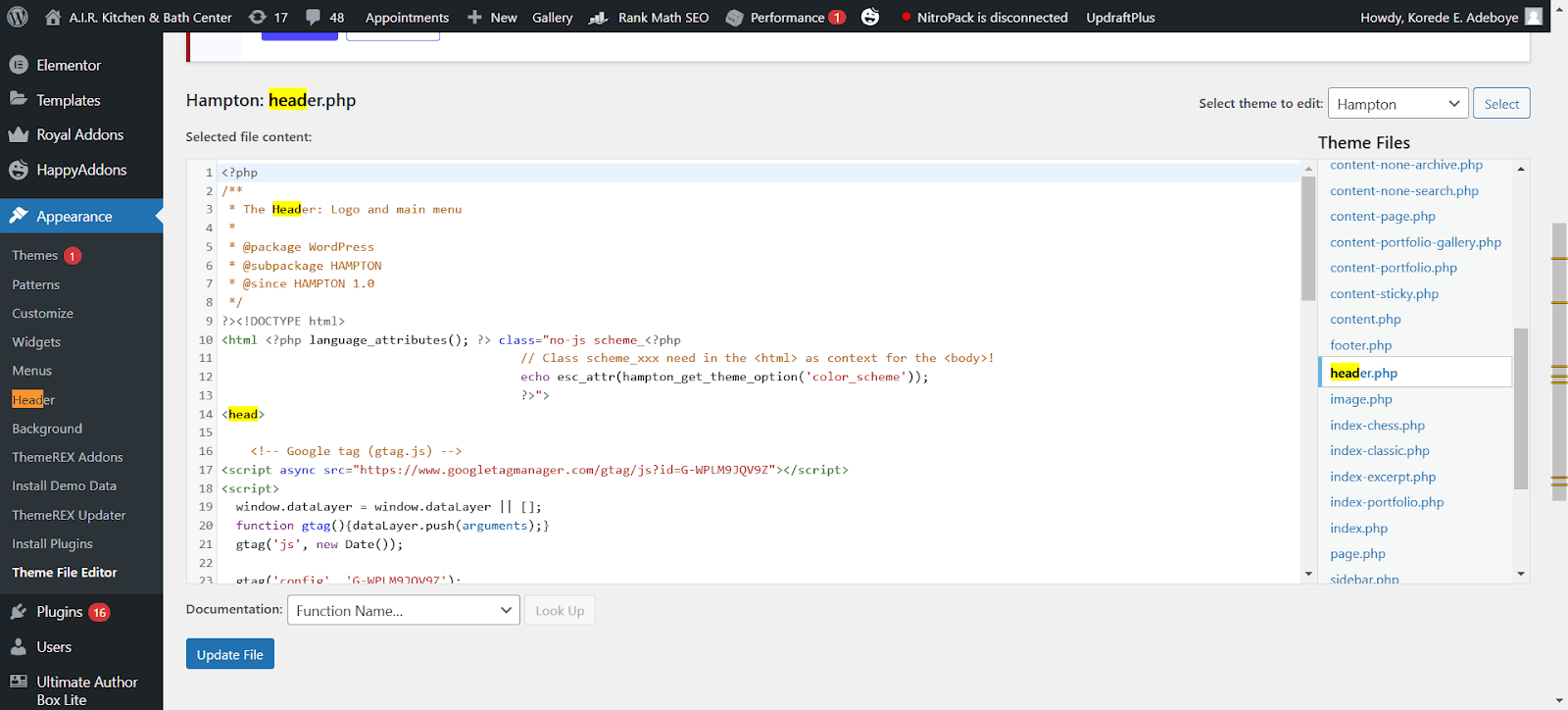Open footer.php in Theme Files
Viewport: 1568px width, 710px height.
click(1360, 345)
